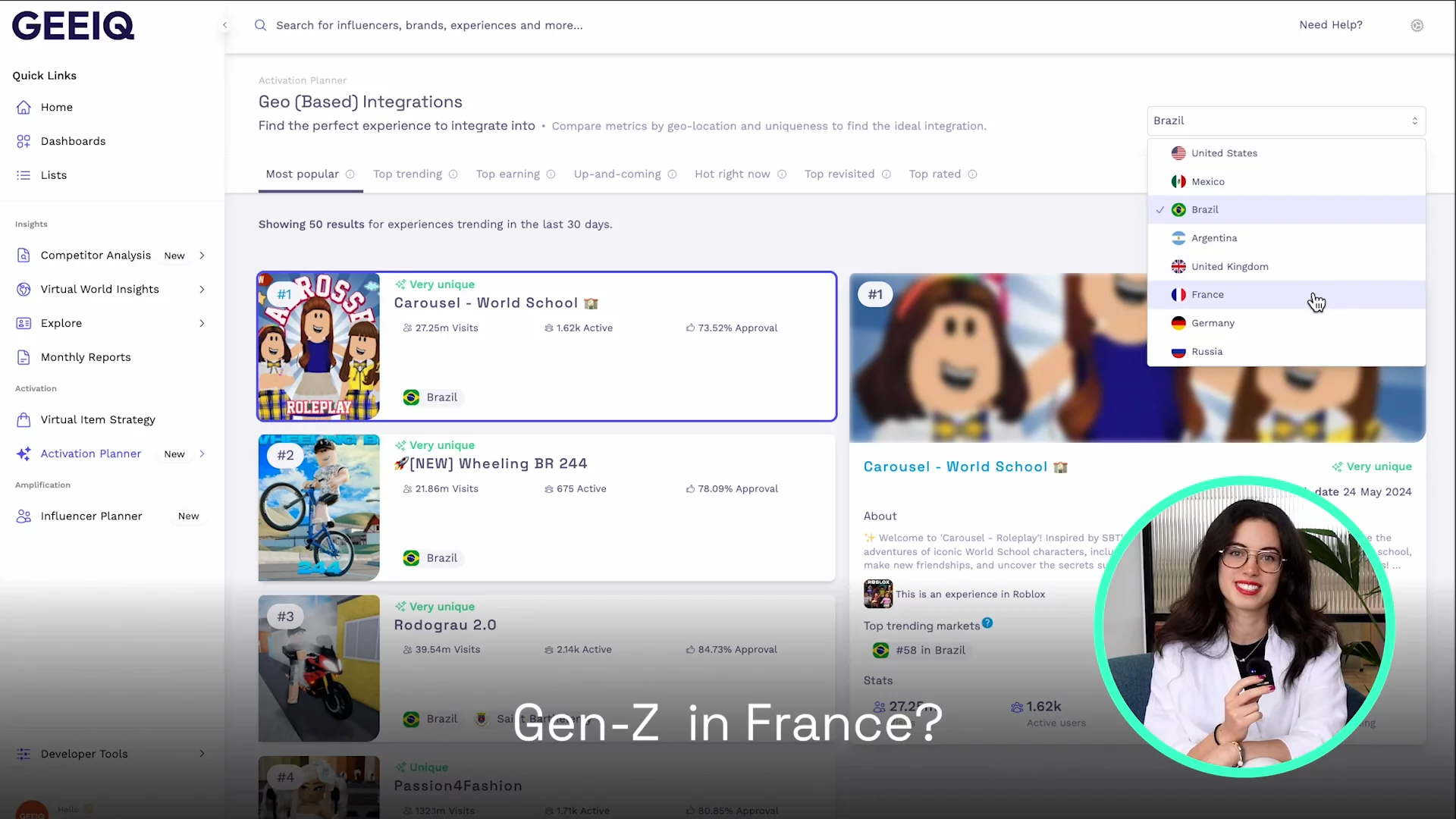The height and width of the screenshot is (819, 1456).
Task: Click the Monthly Reports file icon
Action: tap(24, 357)
